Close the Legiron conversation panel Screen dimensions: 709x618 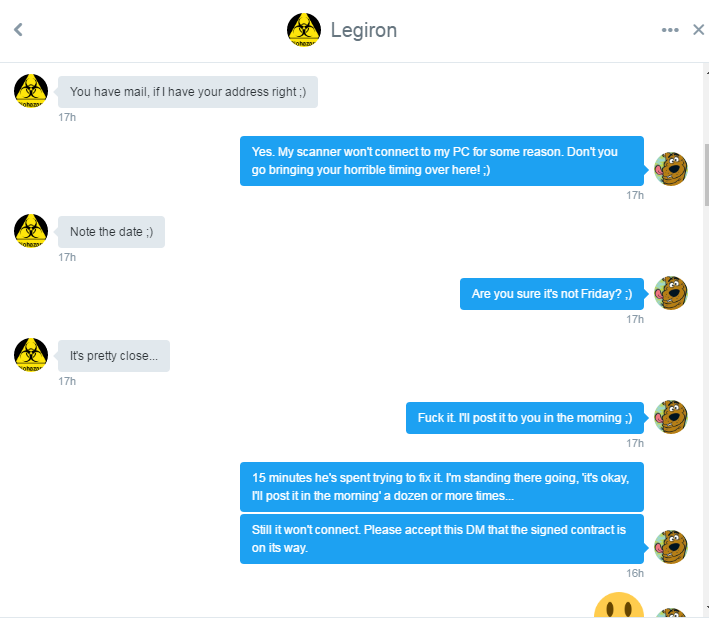tap(699, 30)
